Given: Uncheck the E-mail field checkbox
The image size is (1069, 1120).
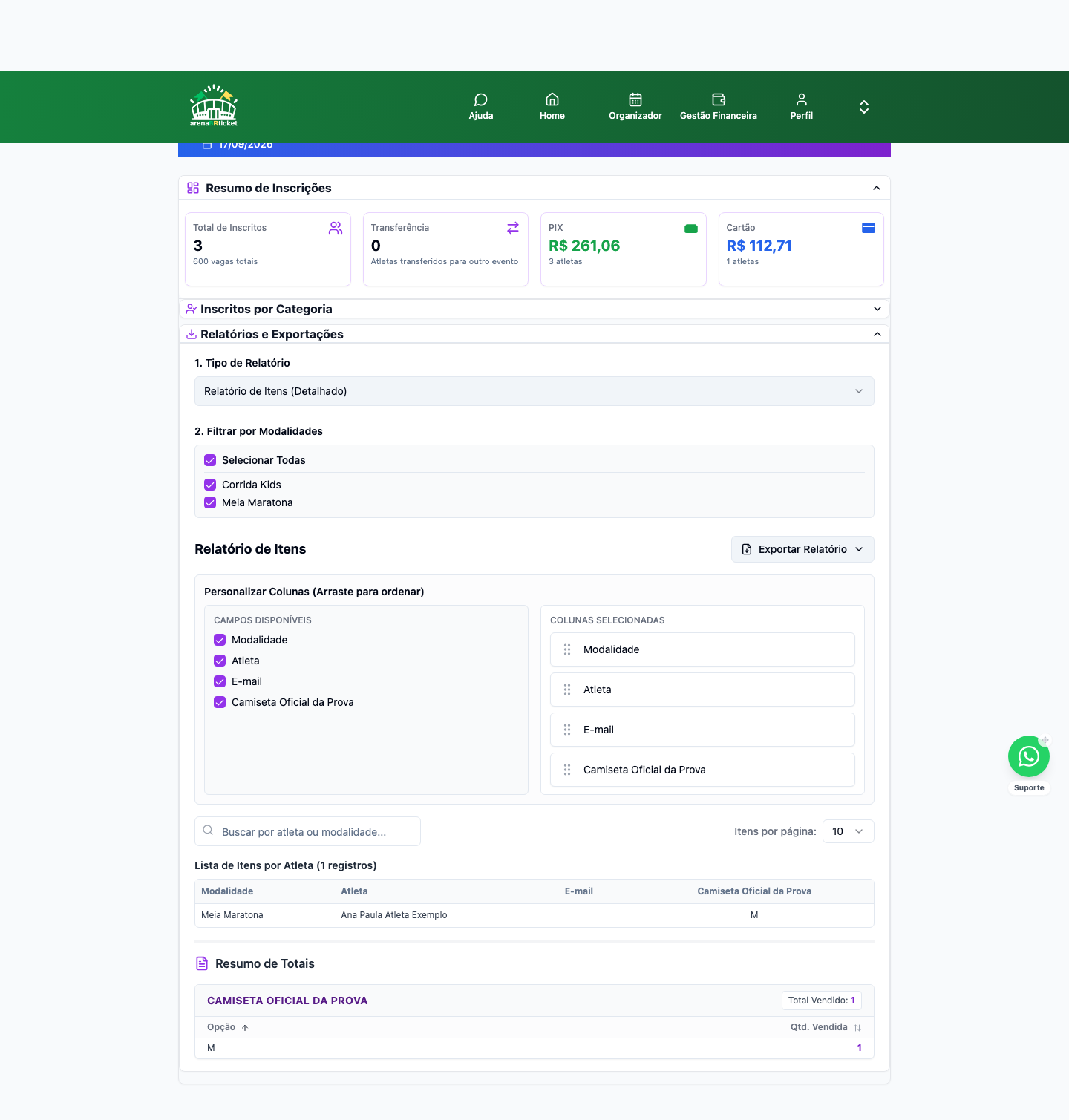Looking at the screenshot, I should (220, 681).
